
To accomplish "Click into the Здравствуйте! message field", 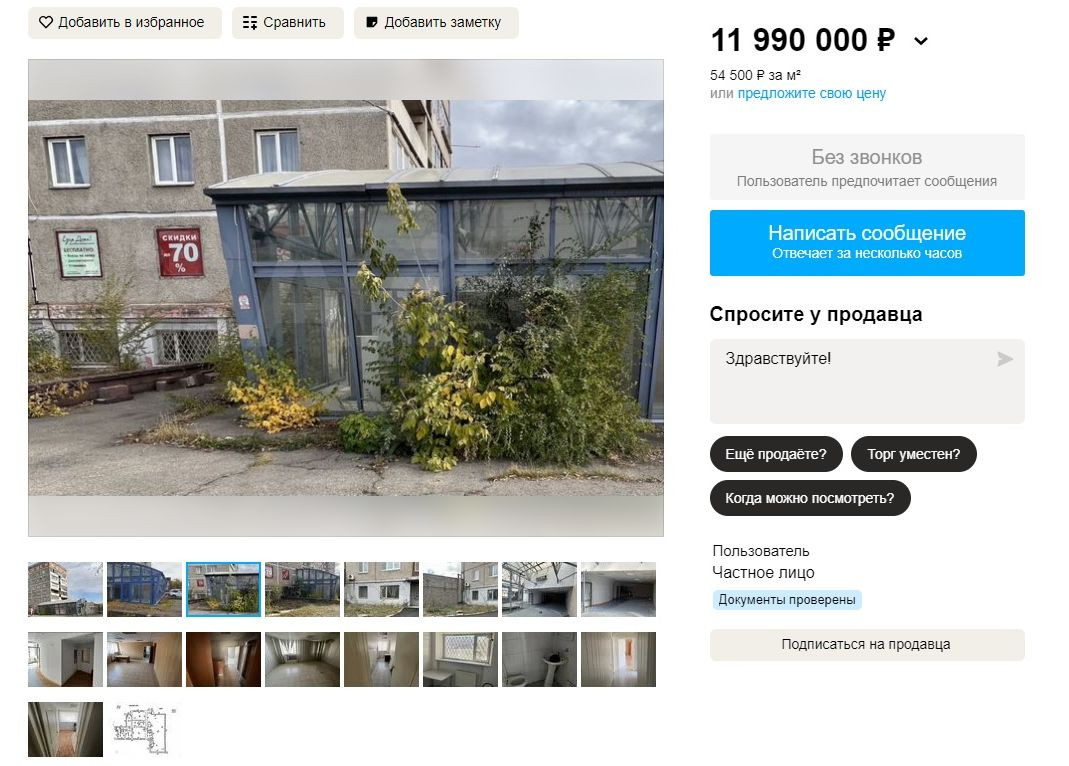I will [867, 382].
